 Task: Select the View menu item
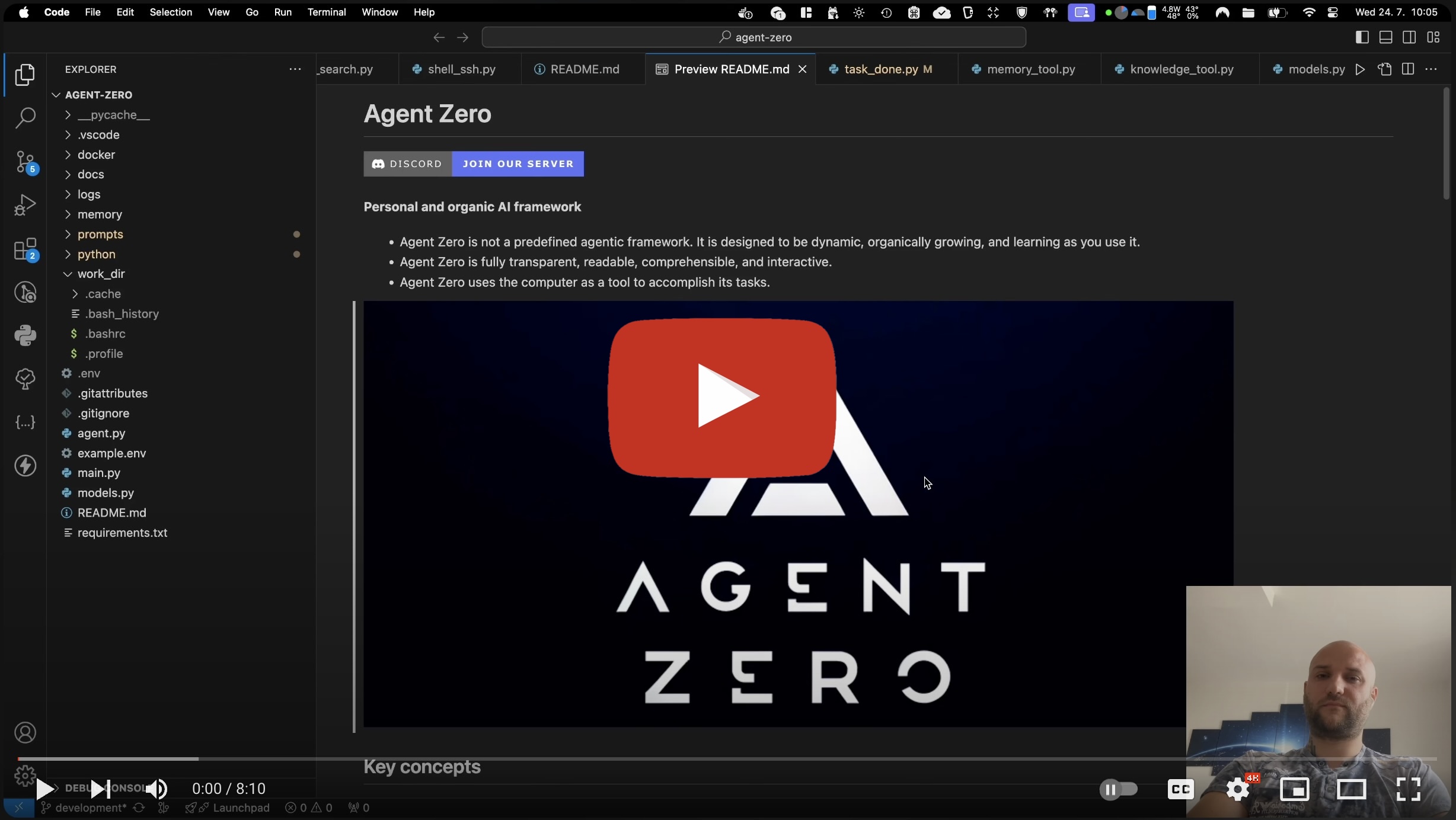(217, 12)
